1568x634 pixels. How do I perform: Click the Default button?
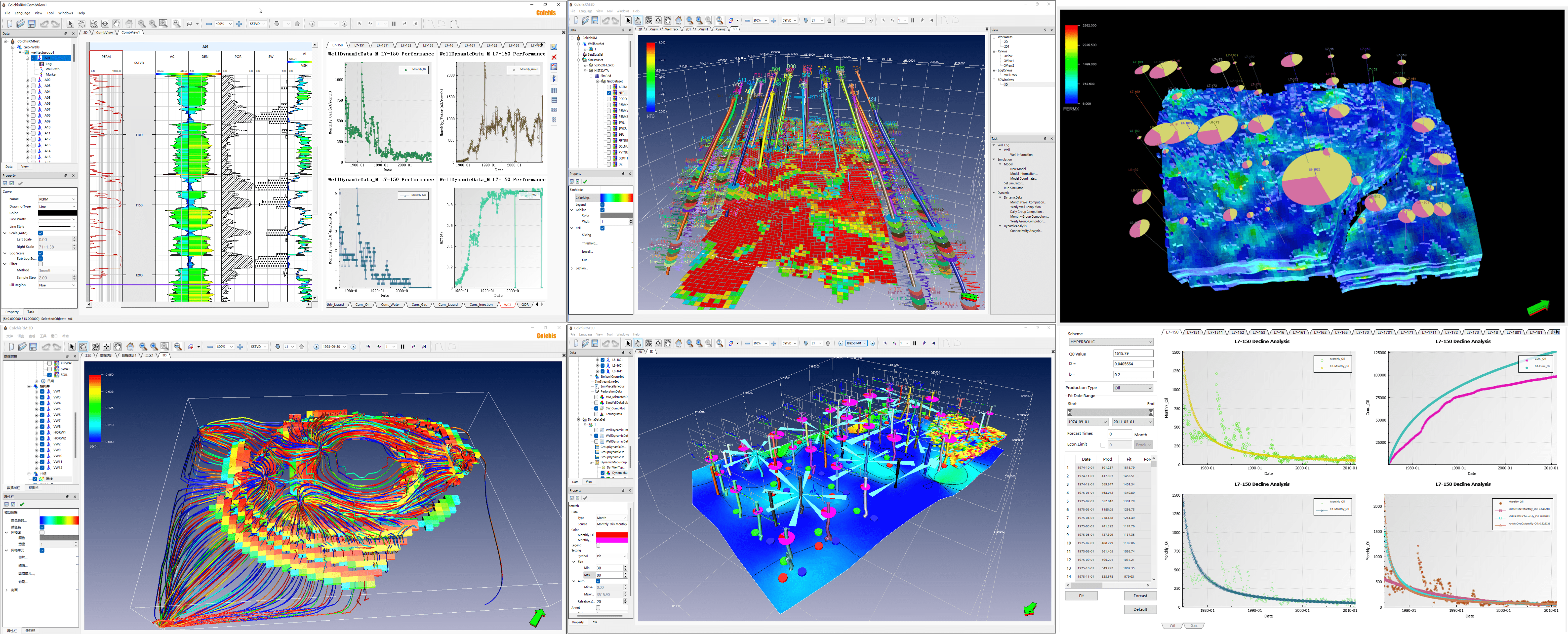pos(1140,609)
